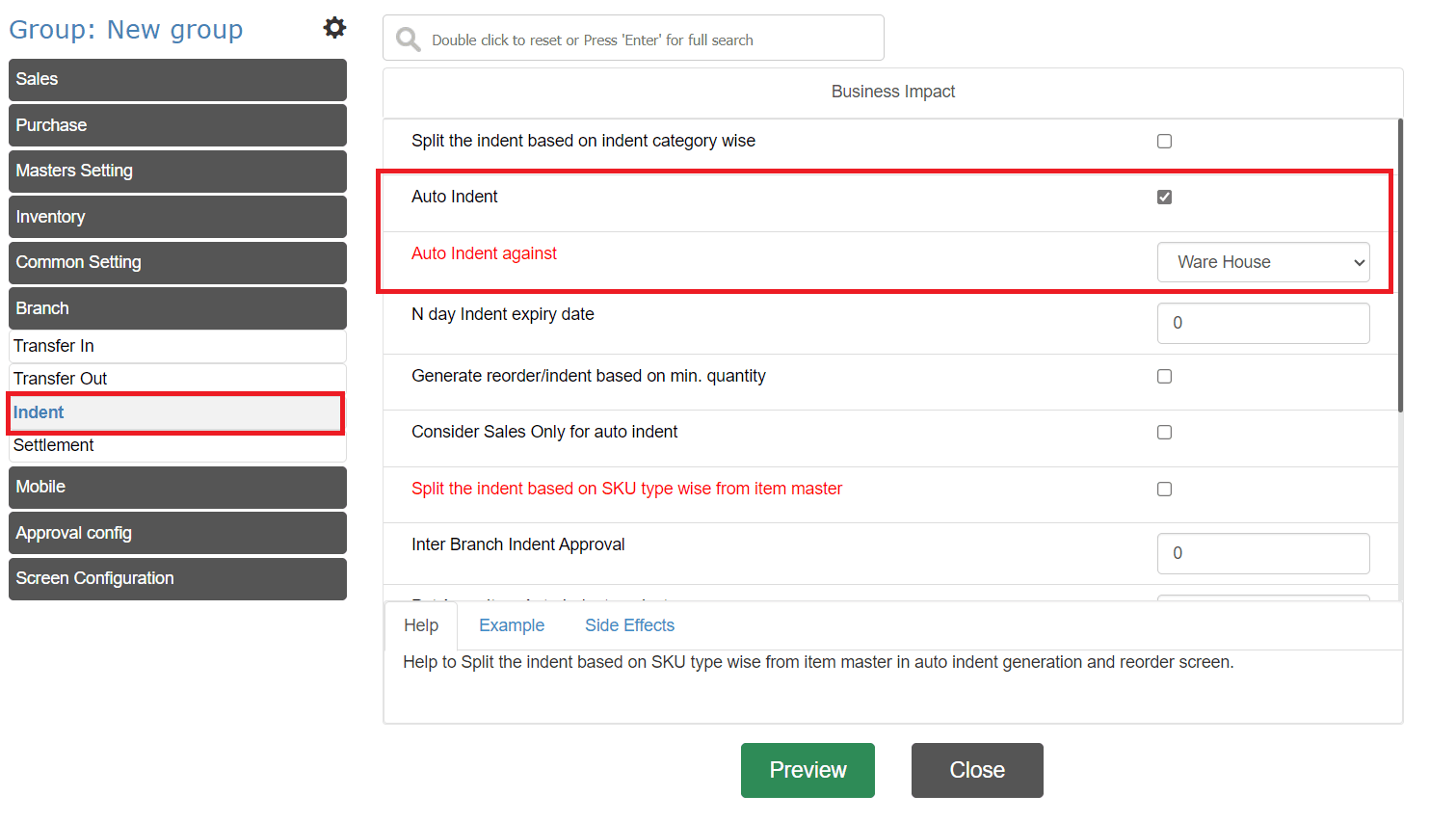Expand the Inventory settings section
Viewport: 1456px width, 822px height.
click(x=177, y=217)
